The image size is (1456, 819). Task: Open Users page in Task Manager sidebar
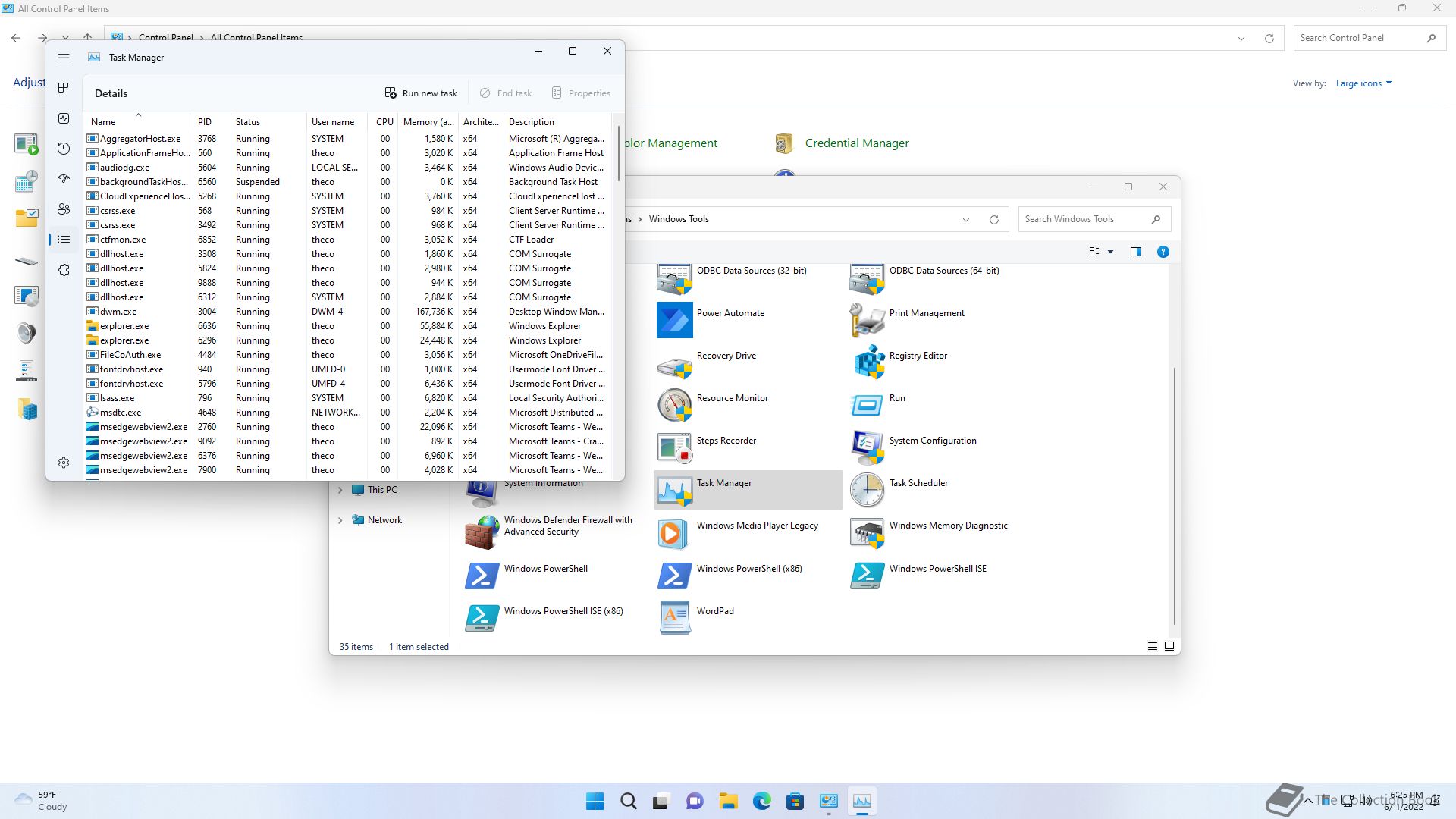64,209
